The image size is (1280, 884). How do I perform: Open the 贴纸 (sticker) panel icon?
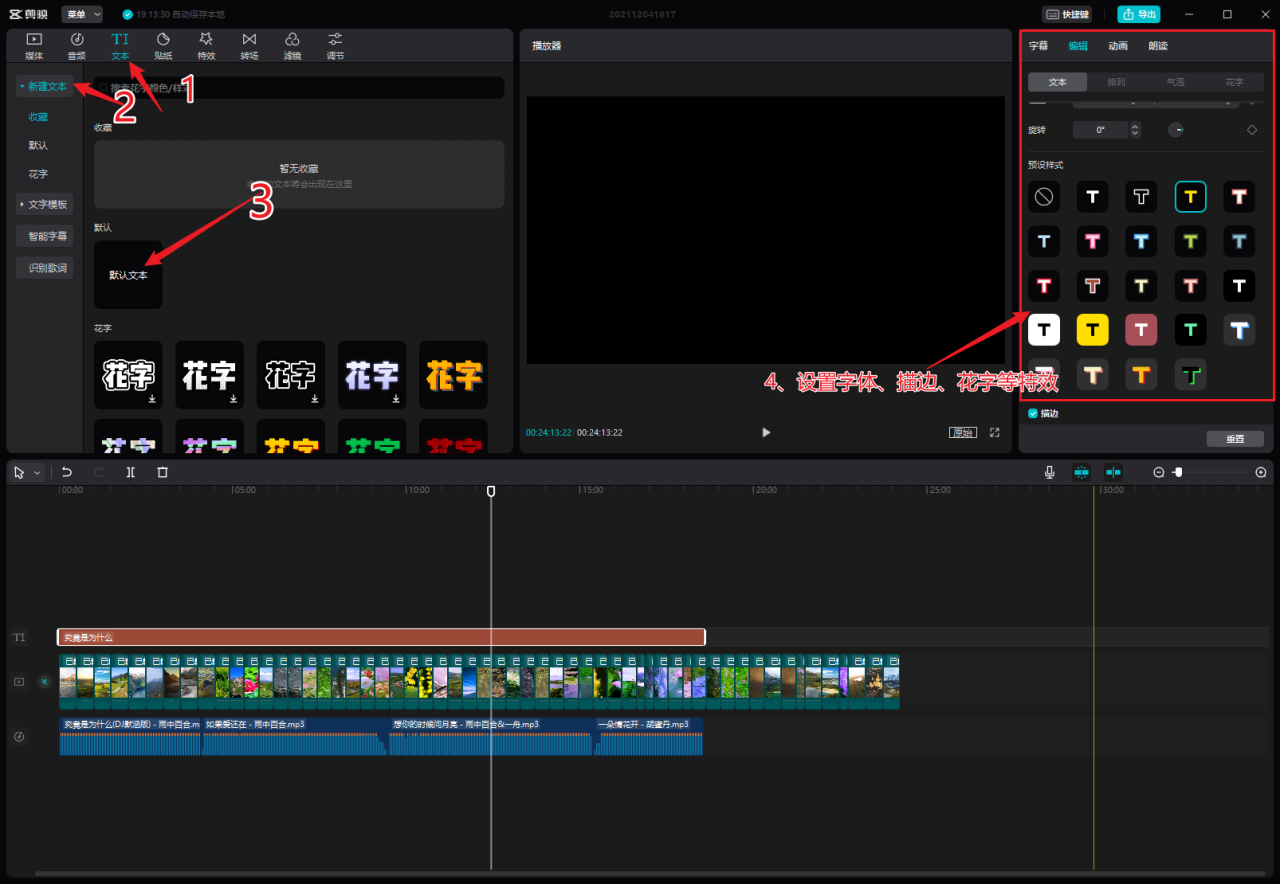(x=163, y=45)
